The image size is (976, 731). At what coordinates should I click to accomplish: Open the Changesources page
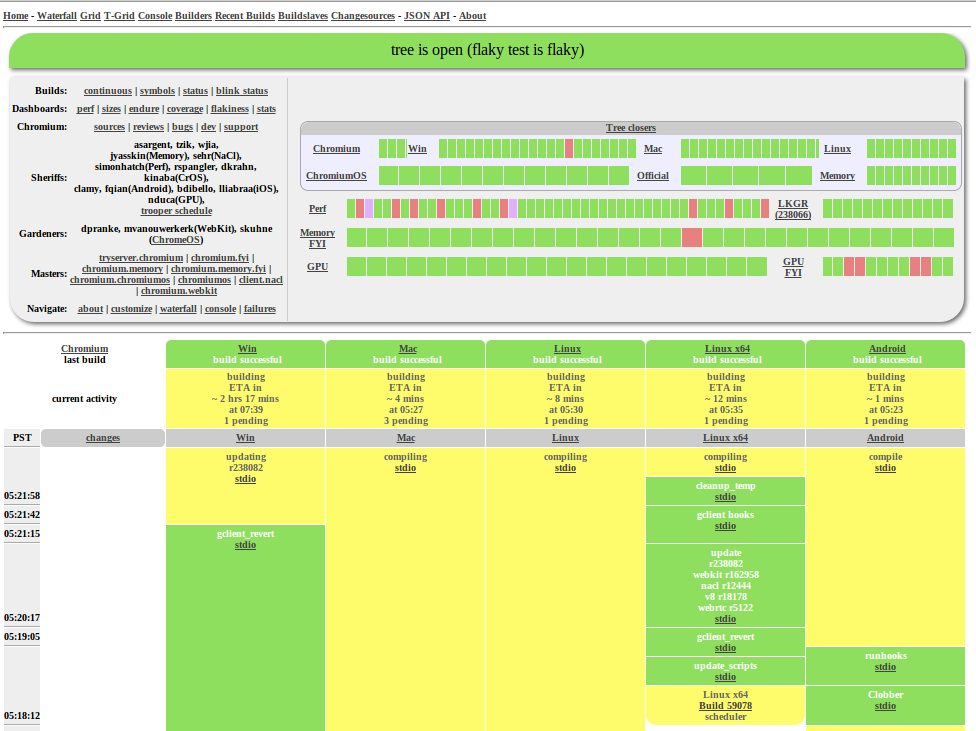(x=363, y=16)
